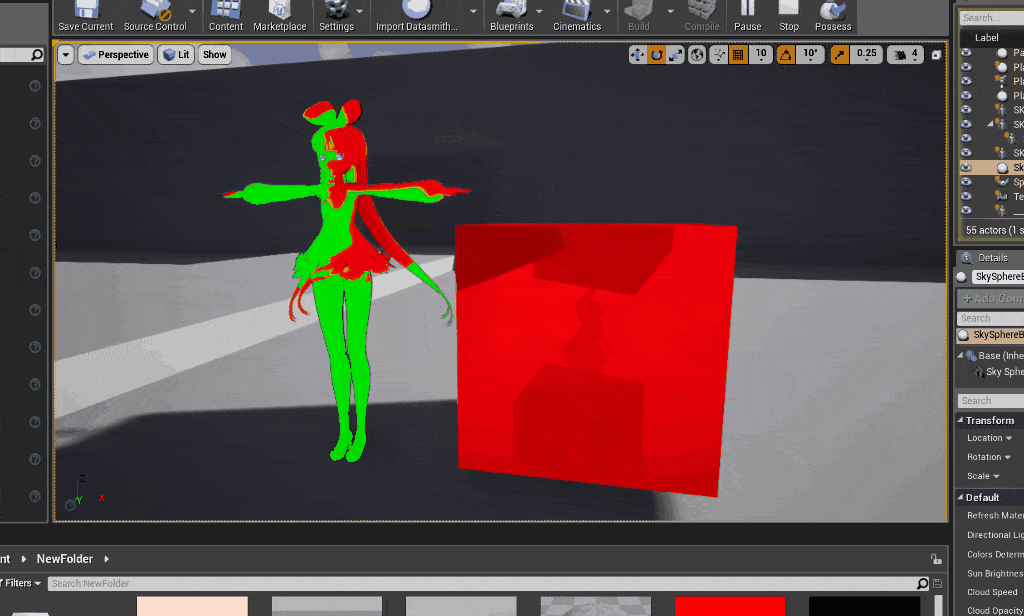Select the translate (move) gizmo tool
This screenshot has width=1024, height=616.
[x=637, y=55]
